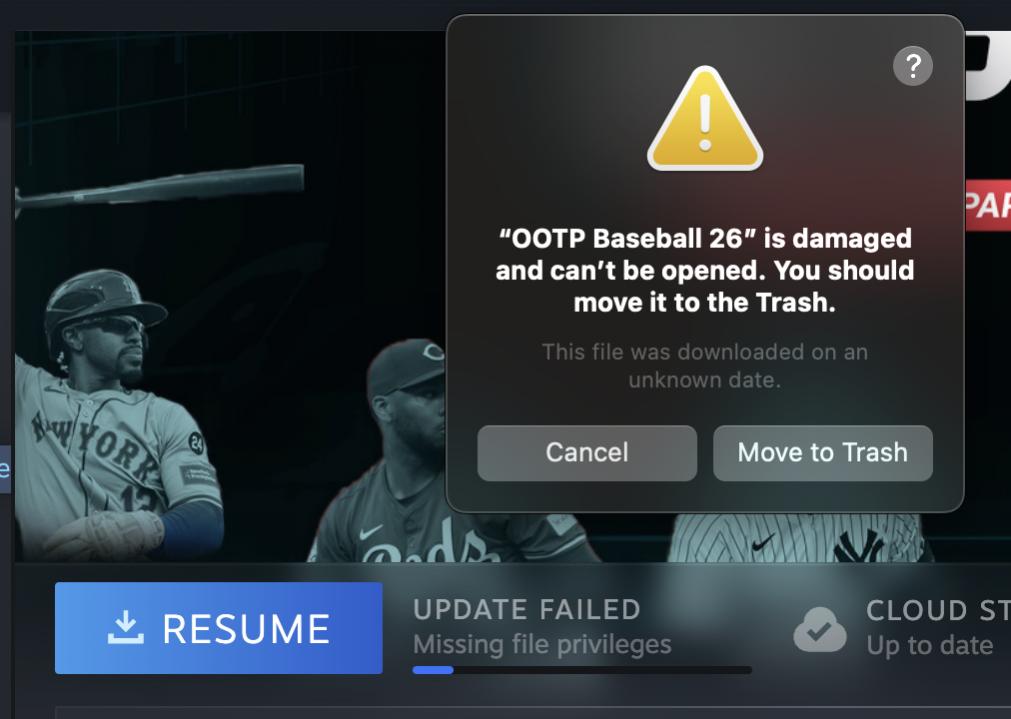The image size is (1011, 719).
Task: Click the unknown download date note
Action: pyautogui.click(x=705, y=366)
